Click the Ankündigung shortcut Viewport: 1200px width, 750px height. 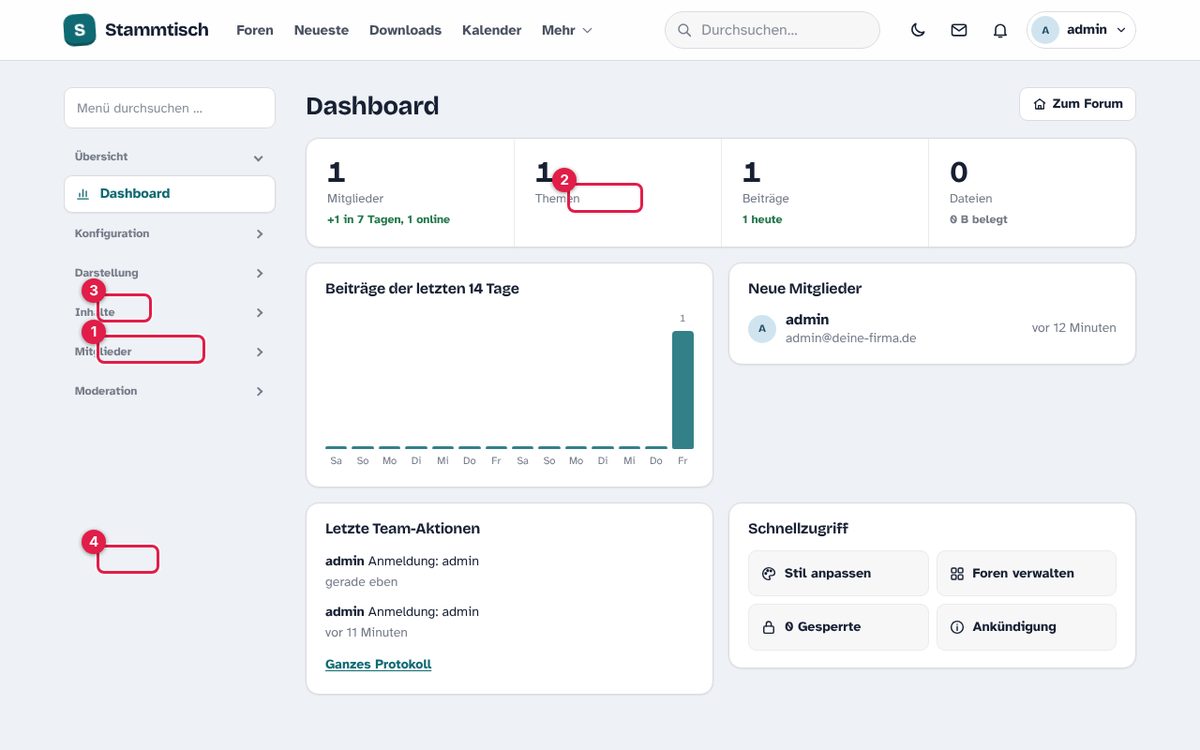(1026, 627)
